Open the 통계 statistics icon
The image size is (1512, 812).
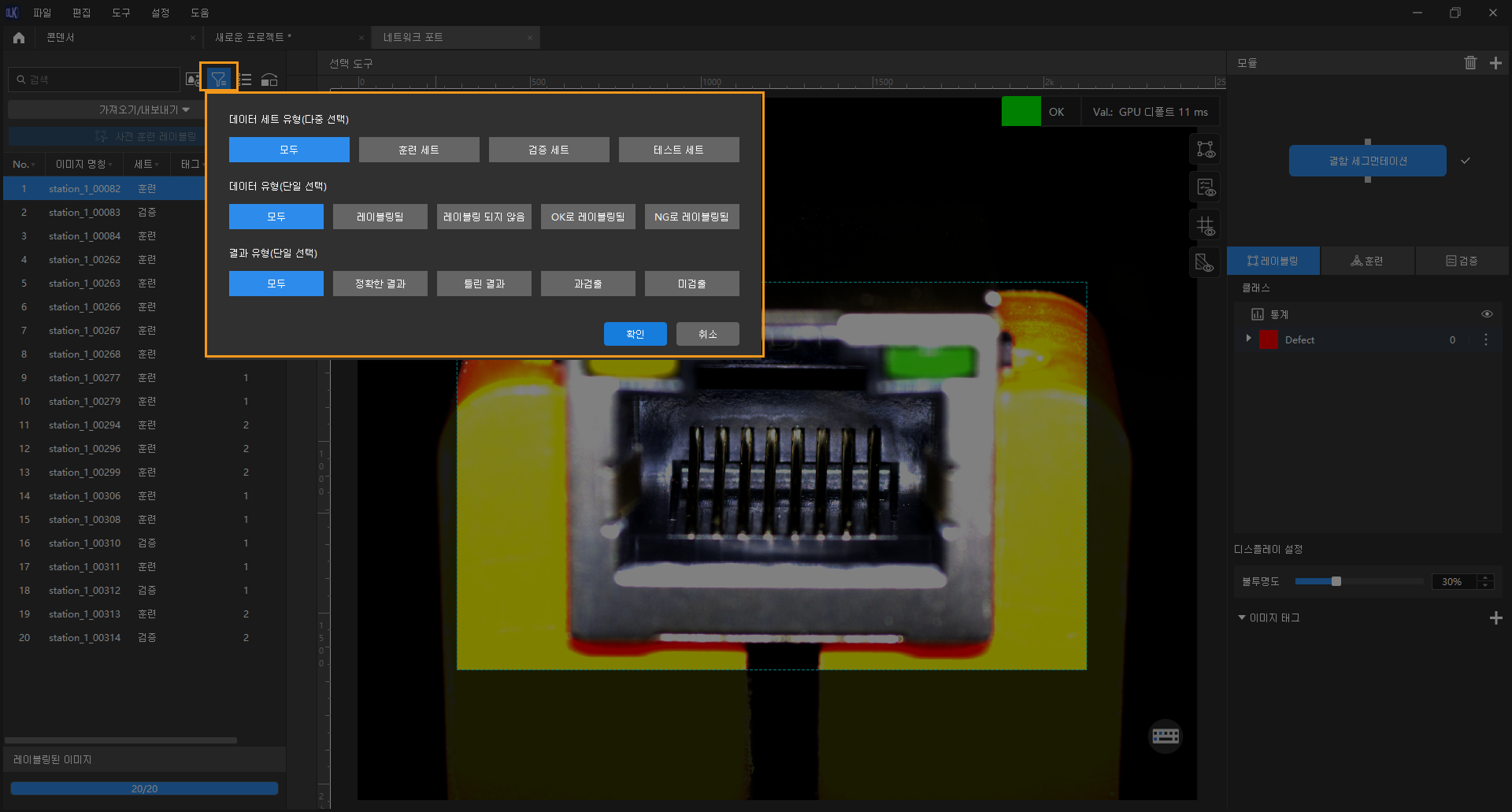pyautogui.click(x=1258, y=314)
